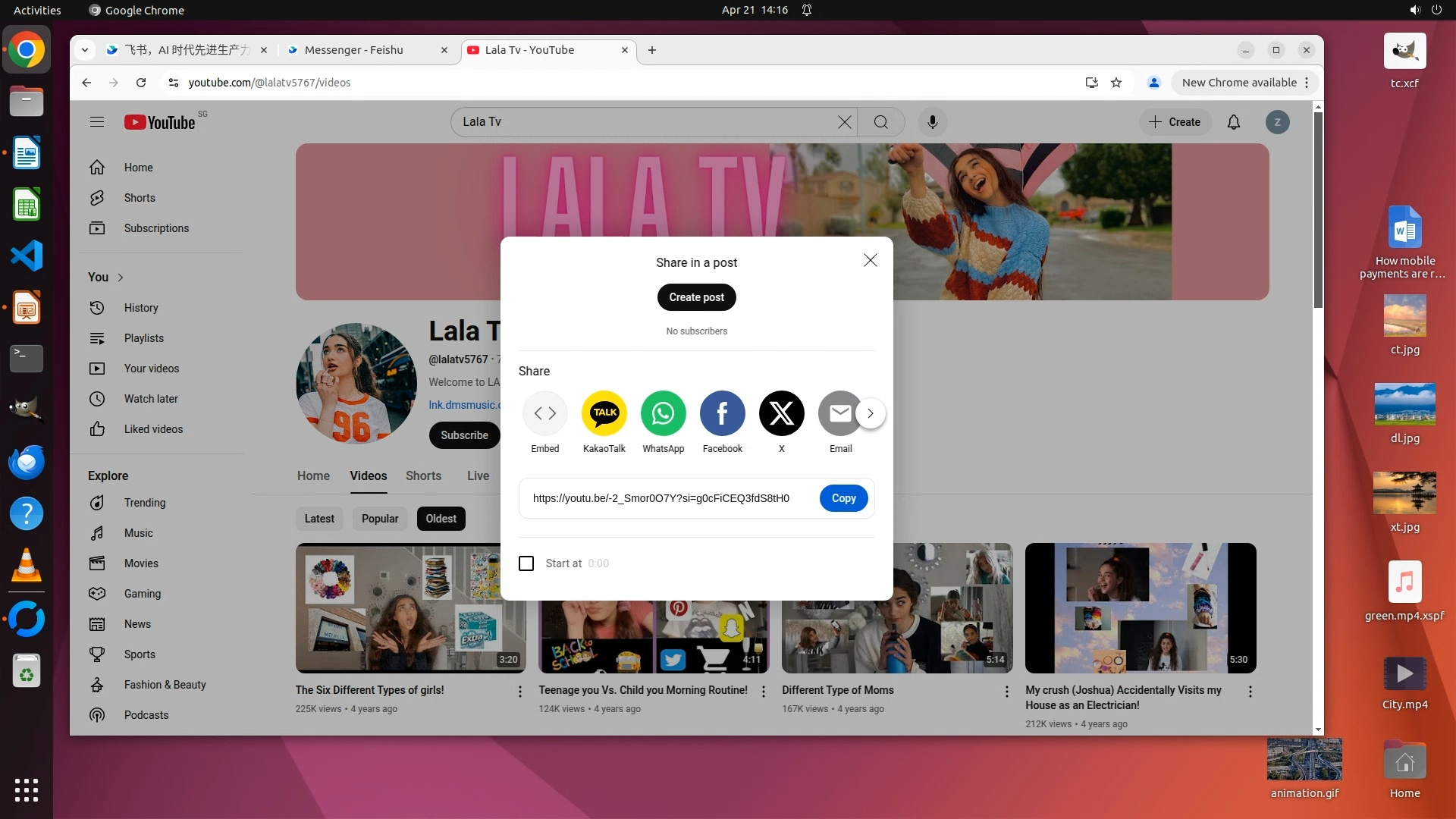The image size is (1456, 819).
Task: Expand the You section chevron
Action: tap(121, 278)
